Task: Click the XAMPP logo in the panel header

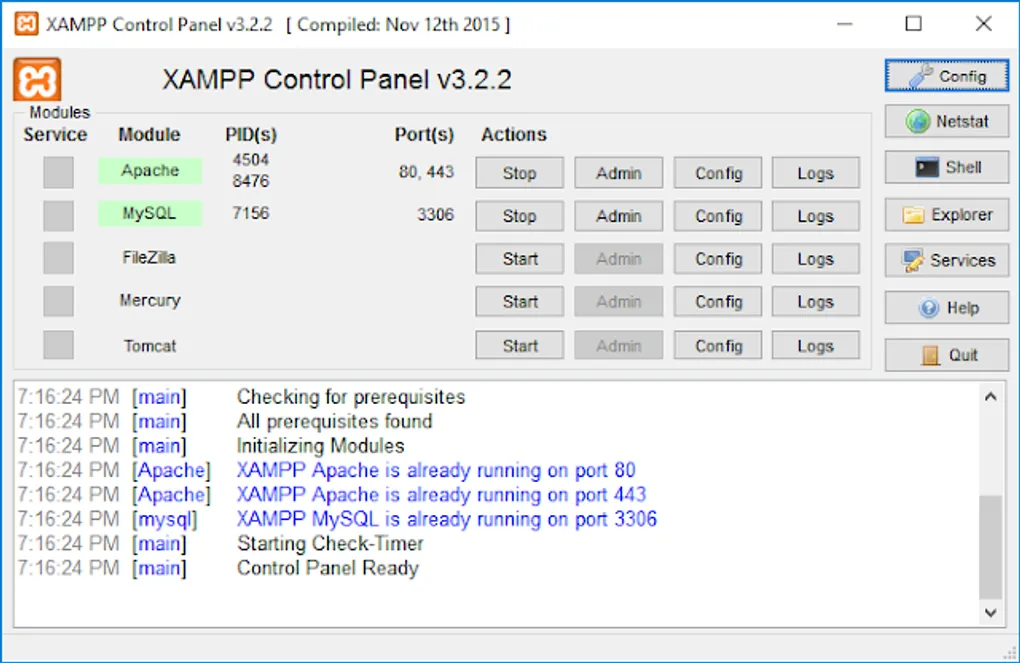Action: click(35, 80)
